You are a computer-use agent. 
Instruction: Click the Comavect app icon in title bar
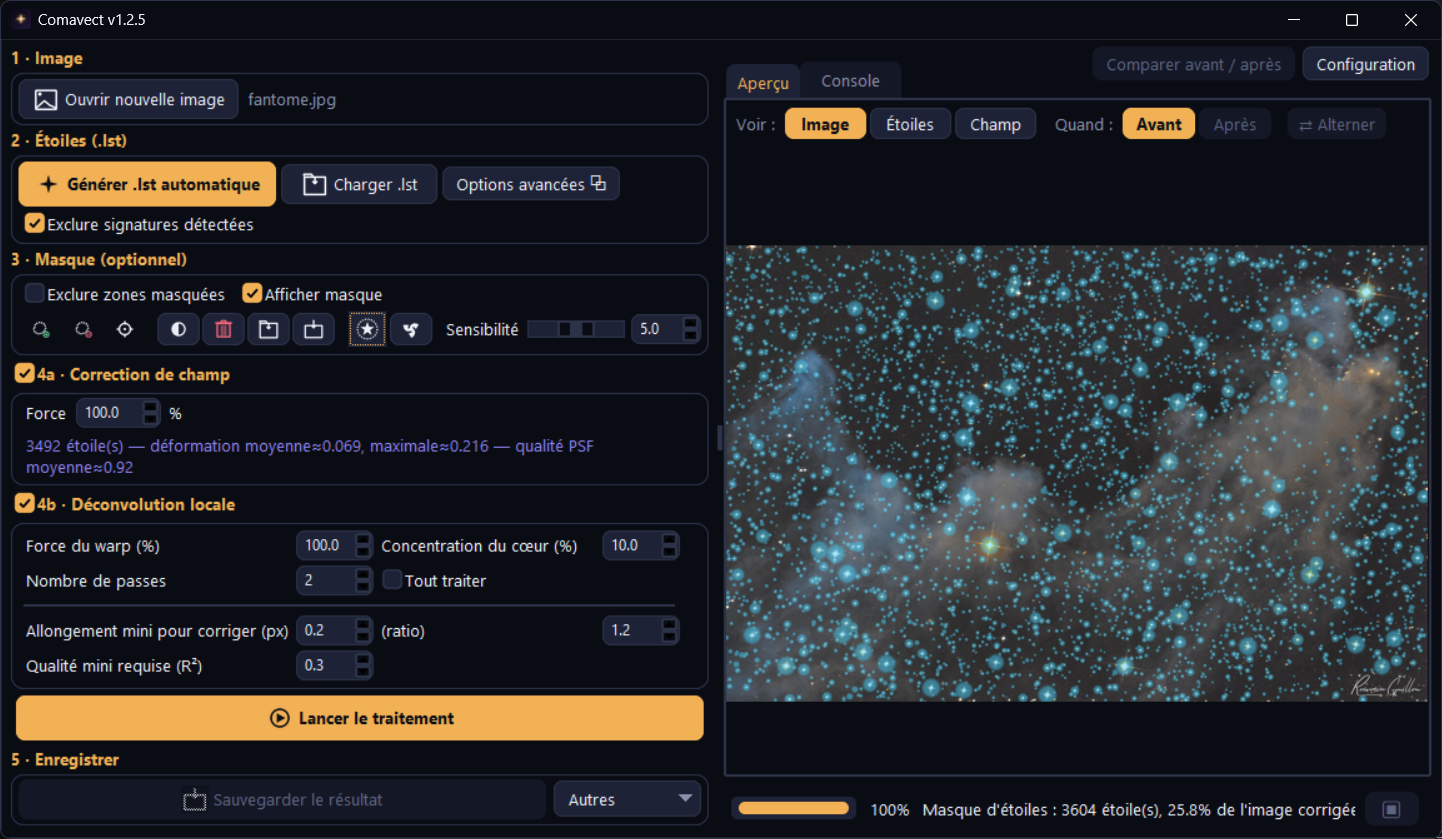pos(21,20)
